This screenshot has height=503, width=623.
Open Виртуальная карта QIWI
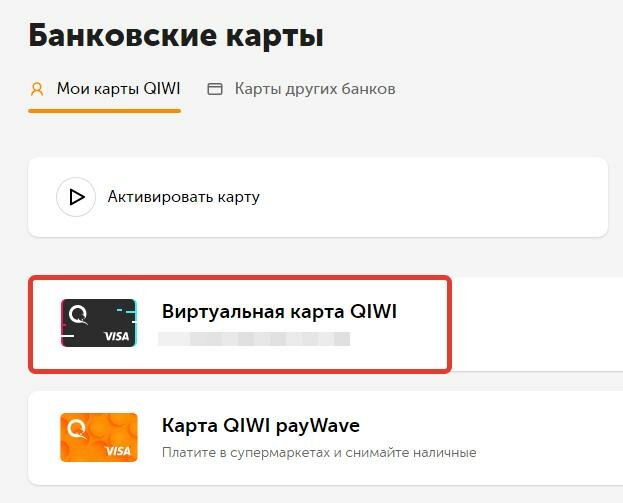point(279,311)
